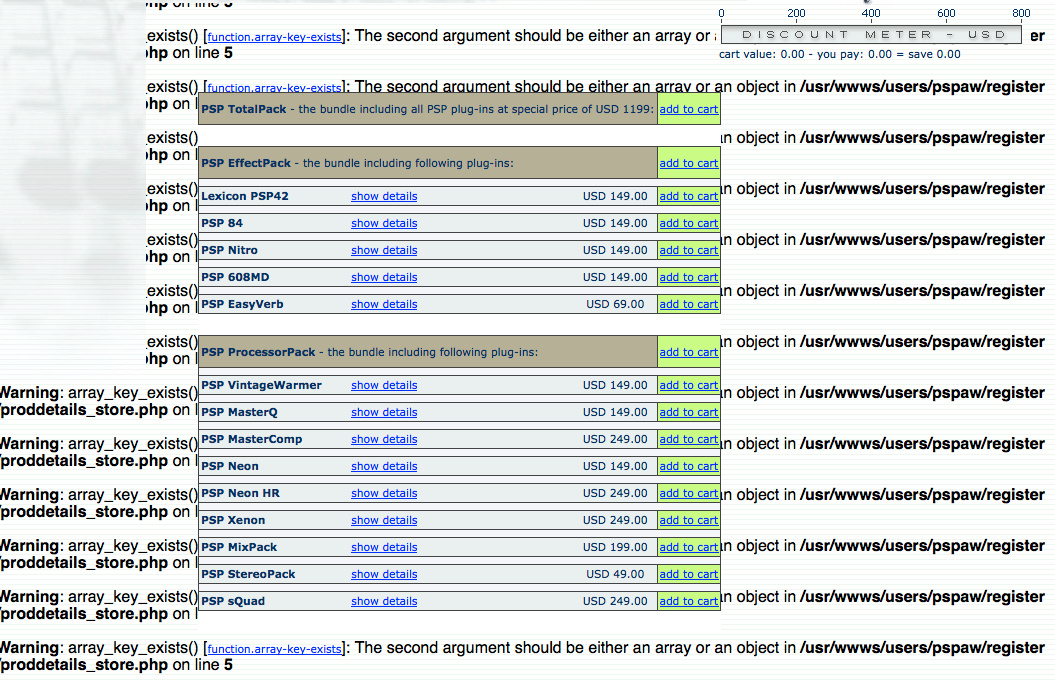Add PSP MixPack to cart
This screenshot has width=1055, height=681.
pos(688,547)
